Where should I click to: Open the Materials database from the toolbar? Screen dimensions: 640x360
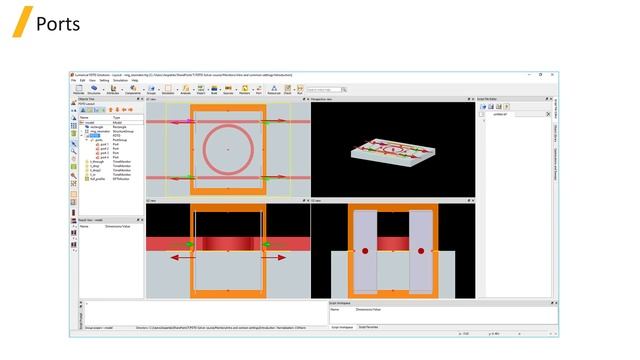coord(79,89)
